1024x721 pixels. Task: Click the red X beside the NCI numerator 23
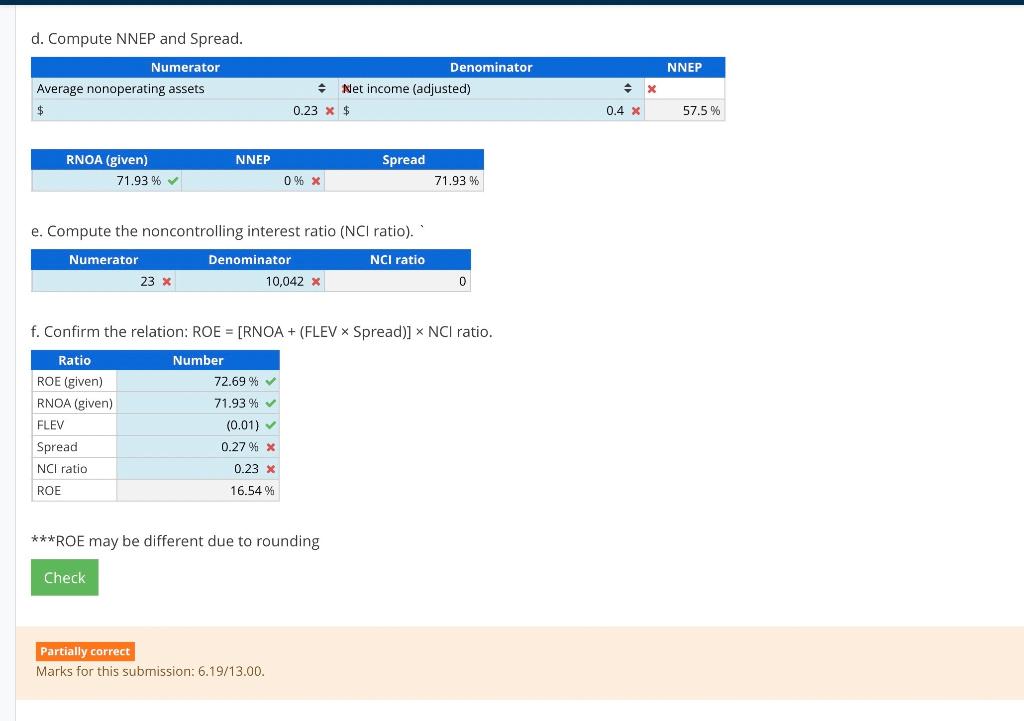(x=165, y=281)
